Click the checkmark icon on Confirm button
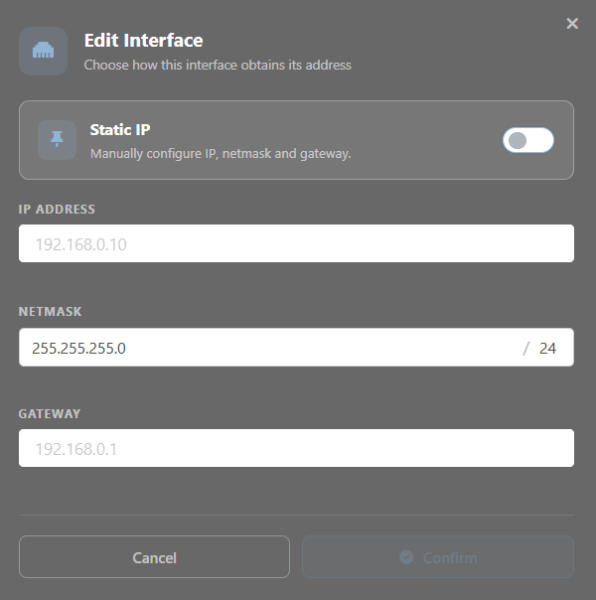This screenshot has height=600, width=596. coord(406,557)
